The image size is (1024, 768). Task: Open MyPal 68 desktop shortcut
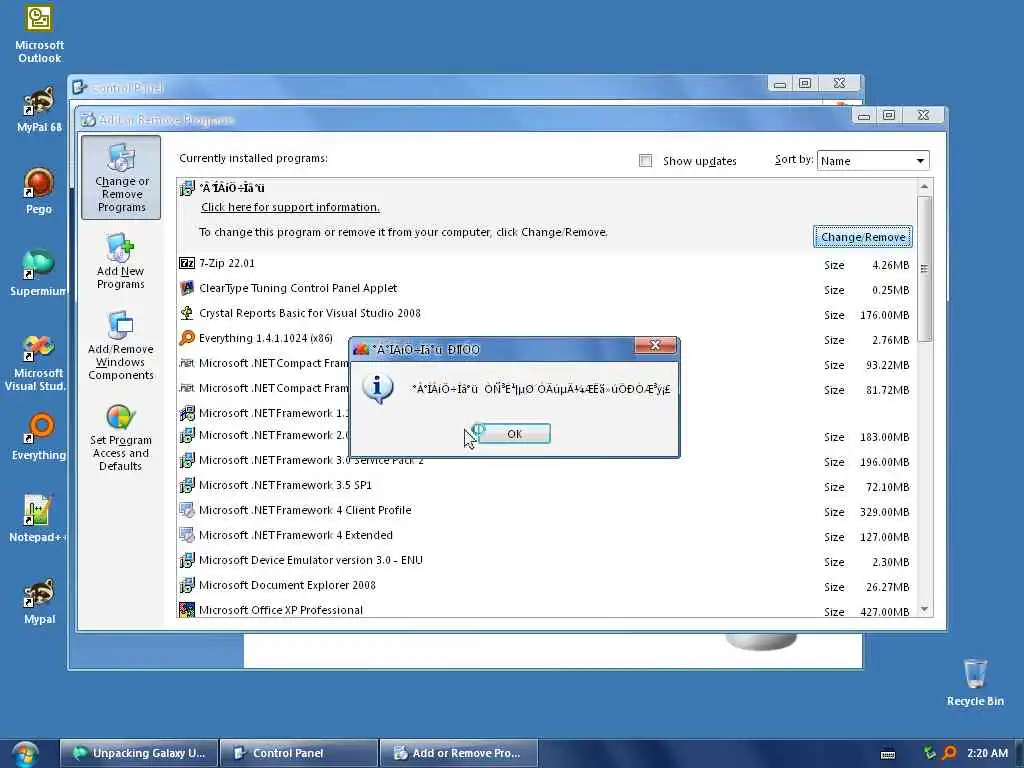pyautogui.click(x=39, y=110)
